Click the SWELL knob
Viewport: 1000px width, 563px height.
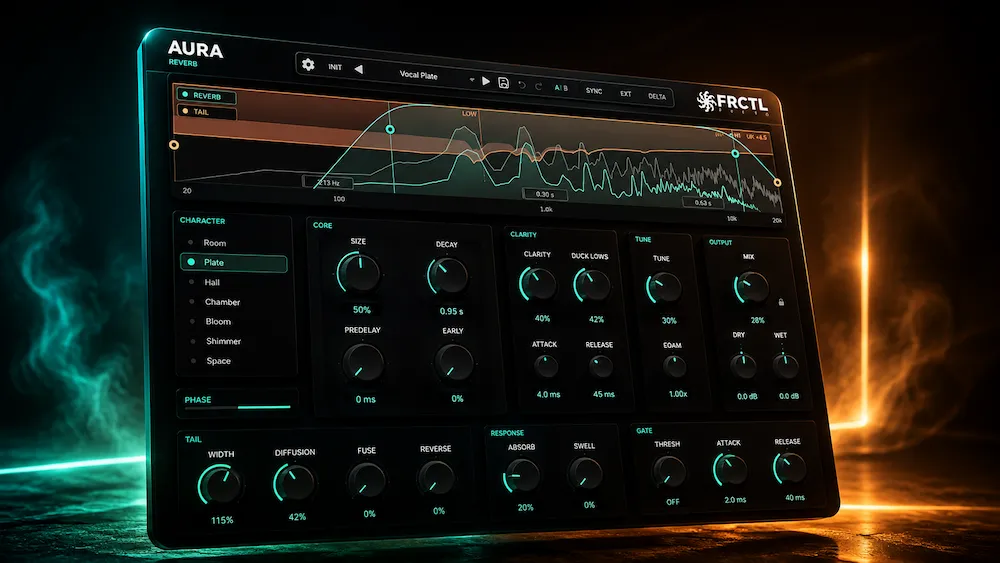[585, 473]
